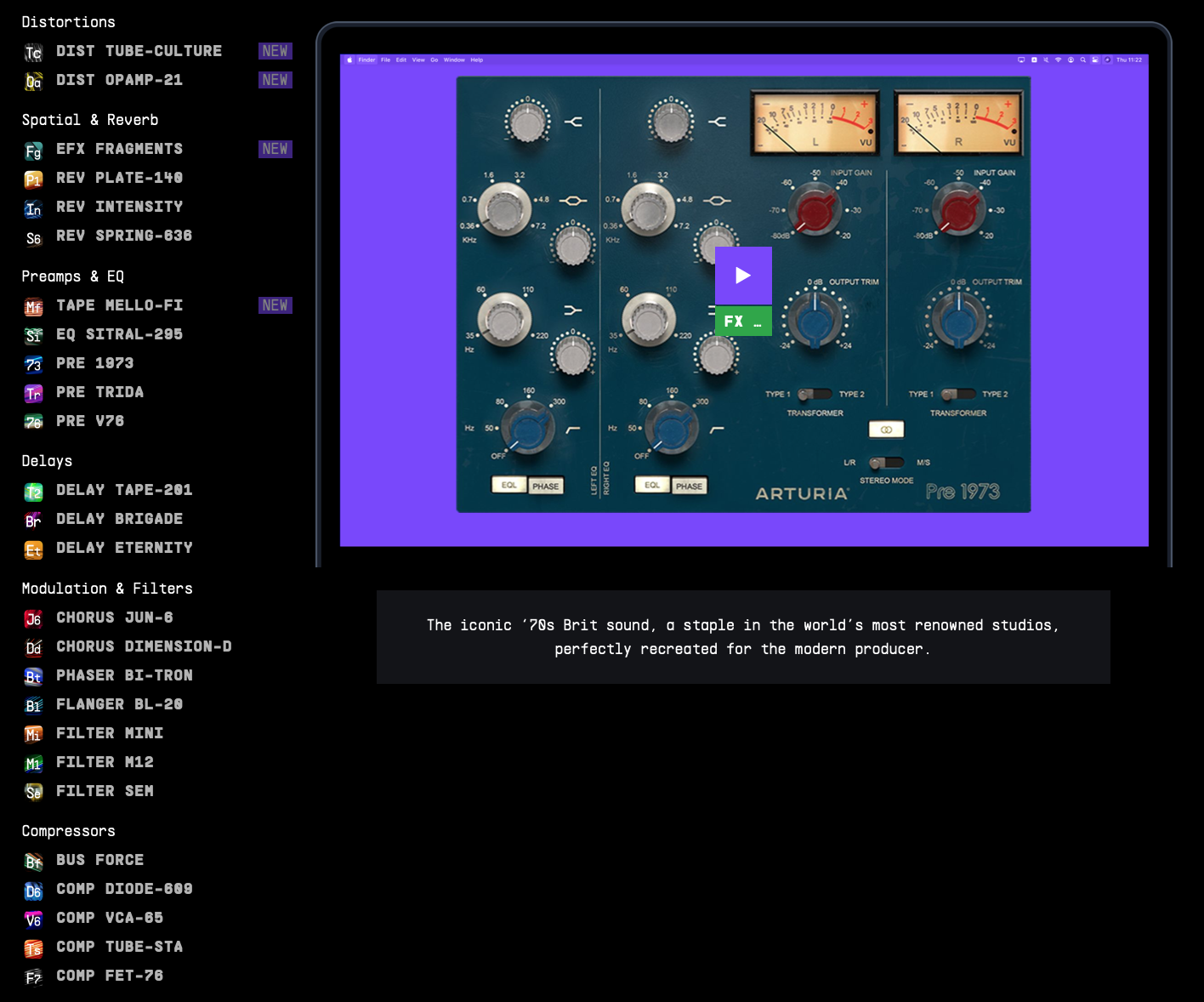Viewport: 1204px width, 1002px height.
Task: Click the right blue Output Trim knob
Action: click(958, 319)
